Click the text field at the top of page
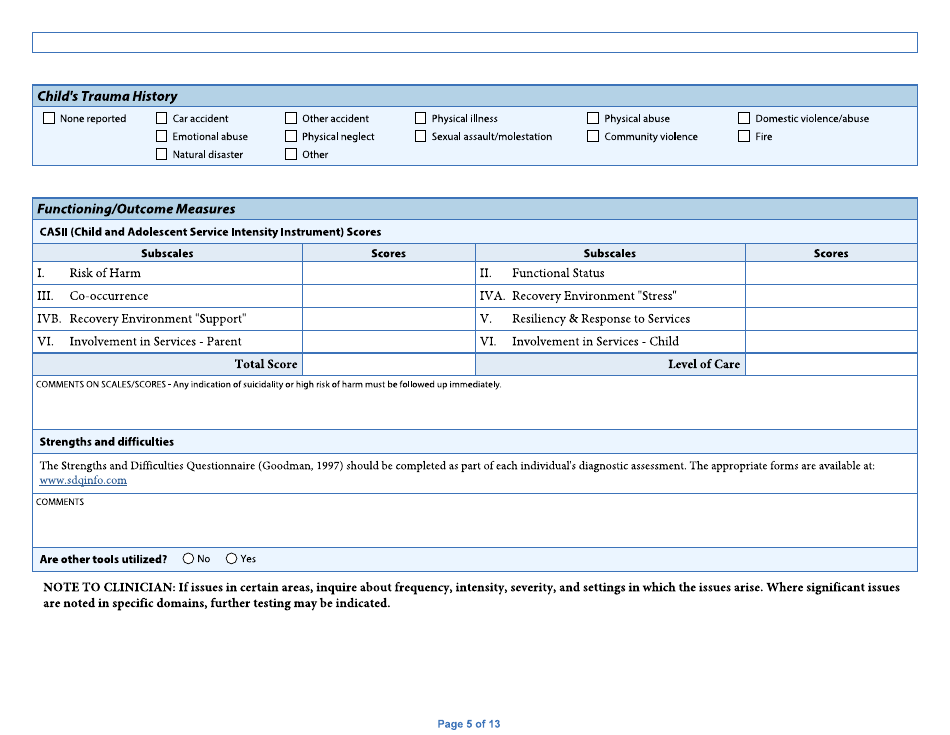Image resolution: width=950 pixels, height=735 pixels. [x=475, y=42]
